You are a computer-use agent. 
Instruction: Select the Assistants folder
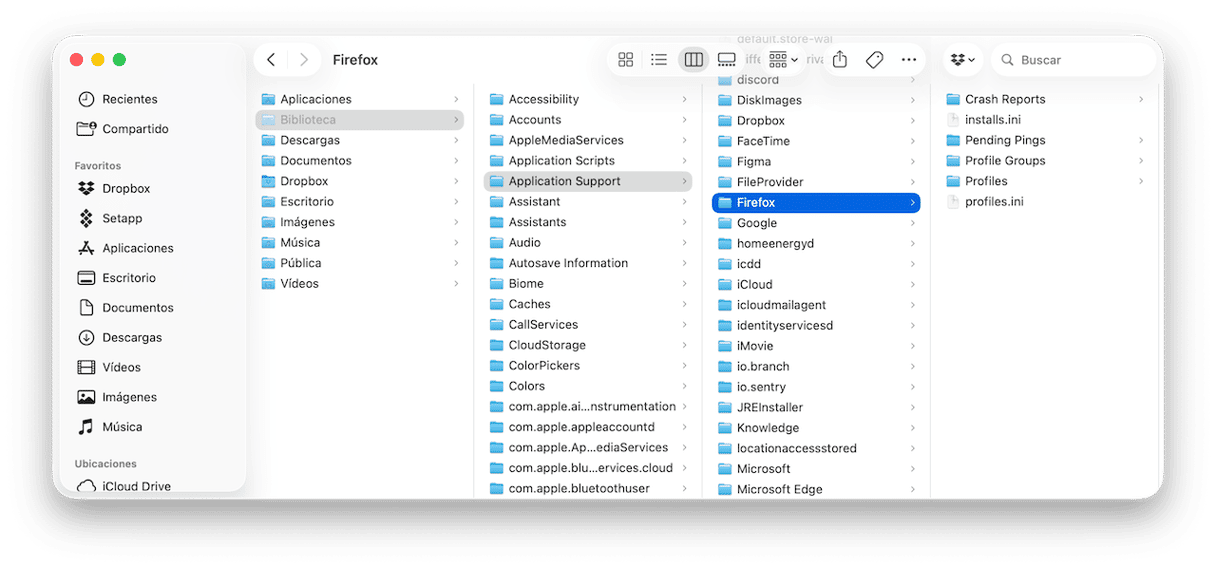tap(588, 222)
